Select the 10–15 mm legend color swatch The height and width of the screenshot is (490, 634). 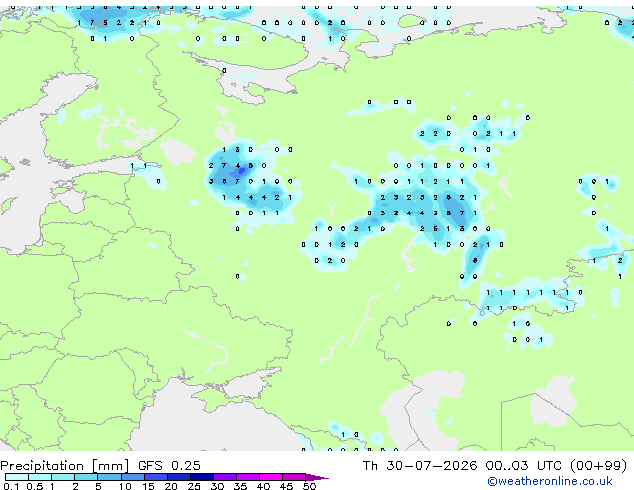click(133, 477)
